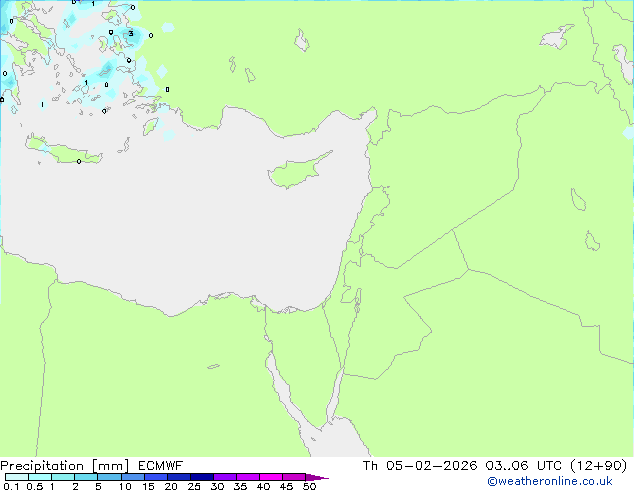Pick the 15–20 mm legend swatch
The height and width of the screenshot is (490, 634).
pos(155,477)
